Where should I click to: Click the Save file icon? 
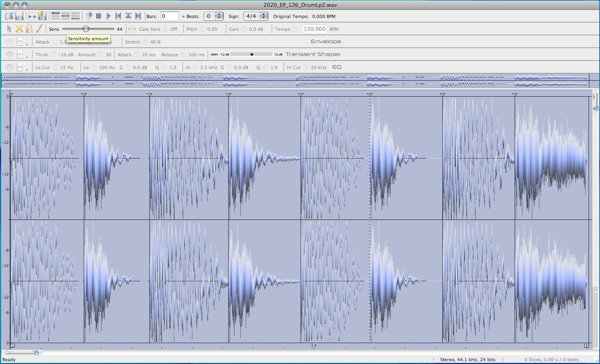coord(20,16)
